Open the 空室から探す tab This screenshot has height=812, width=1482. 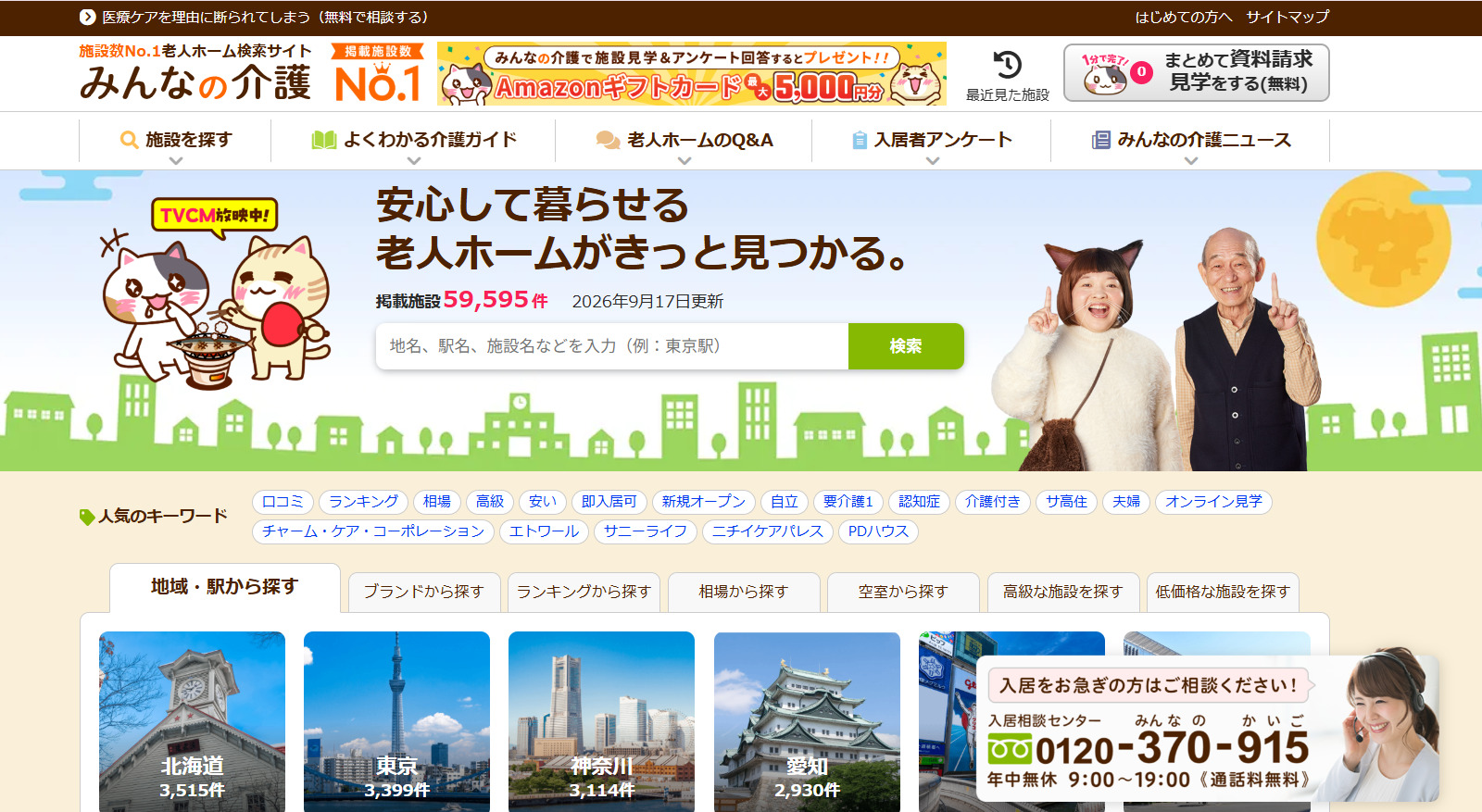coord(903,592)
